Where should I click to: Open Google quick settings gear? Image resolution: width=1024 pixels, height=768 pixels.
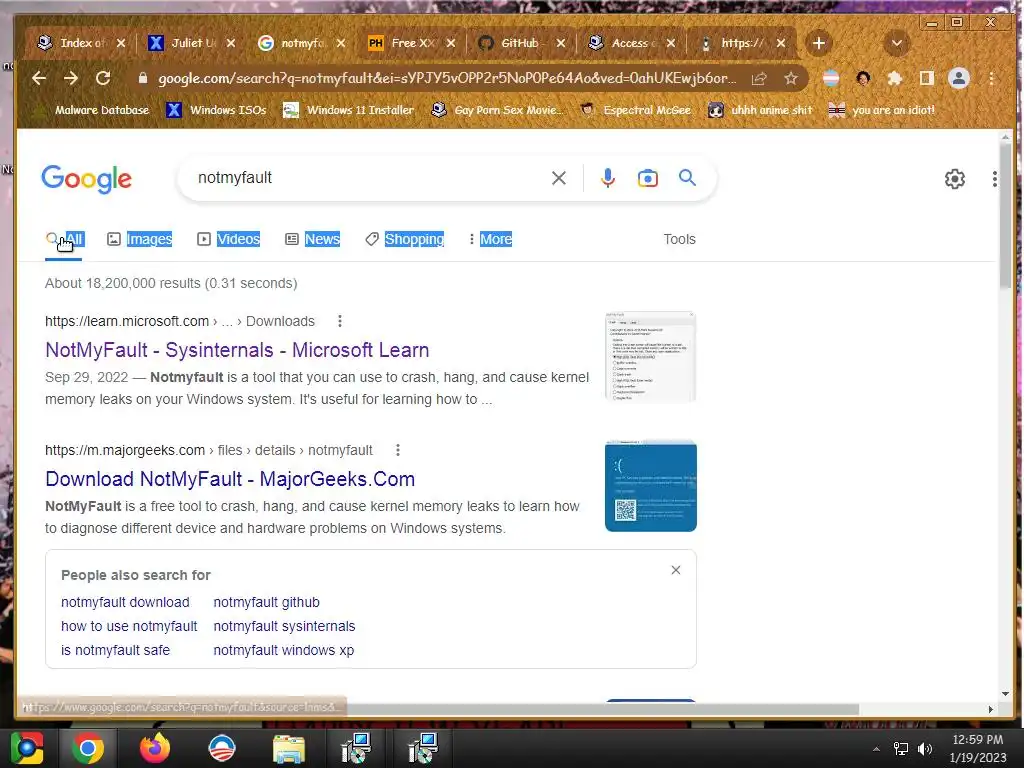tap(955, 179)
